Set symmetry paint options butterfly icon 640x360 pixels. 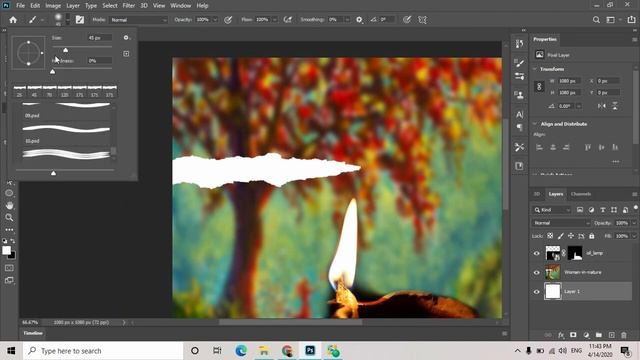(x=422, y=20)
